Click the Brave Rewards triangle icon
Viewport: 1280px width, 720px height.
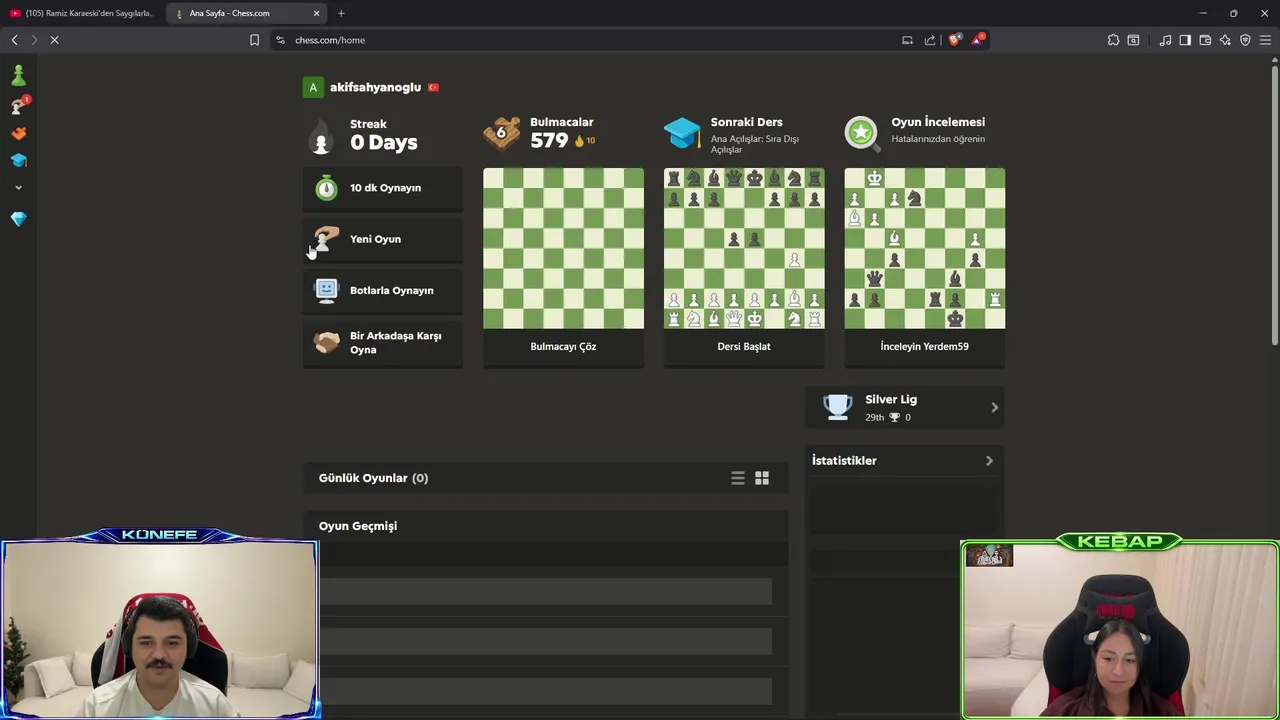pyautogui.click(x=978, y=40)
